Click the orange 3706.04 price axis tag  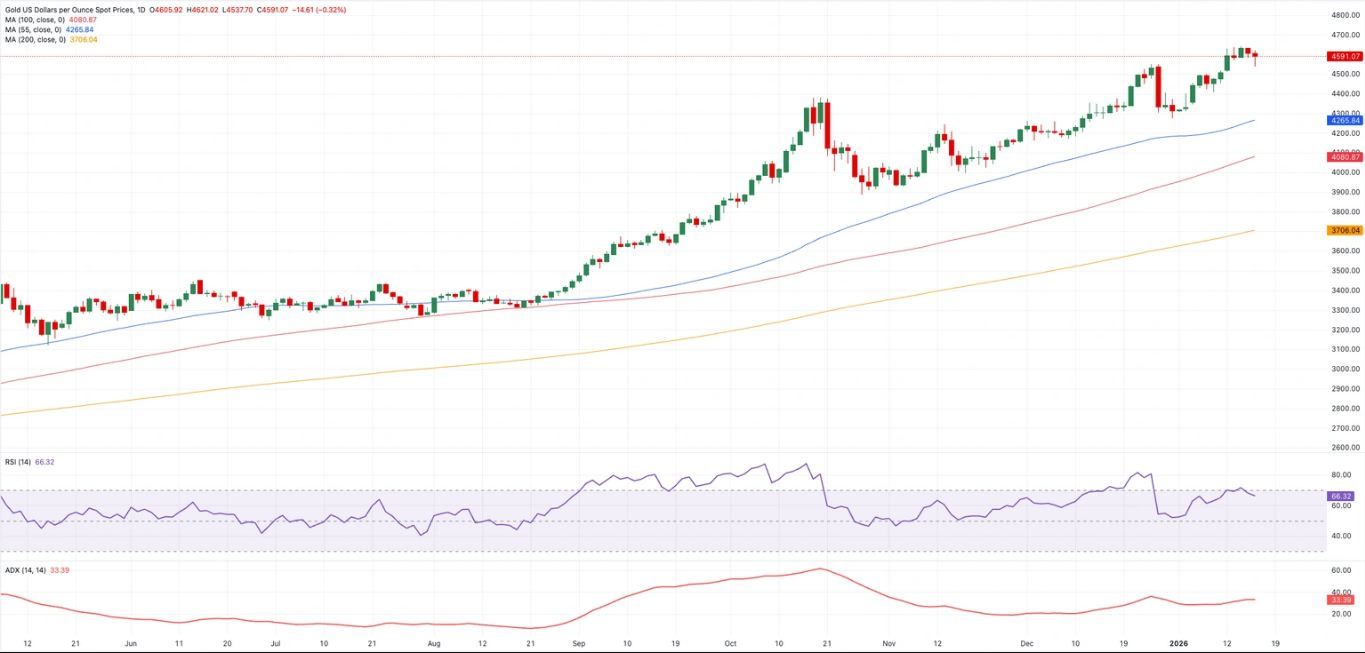1344,230
